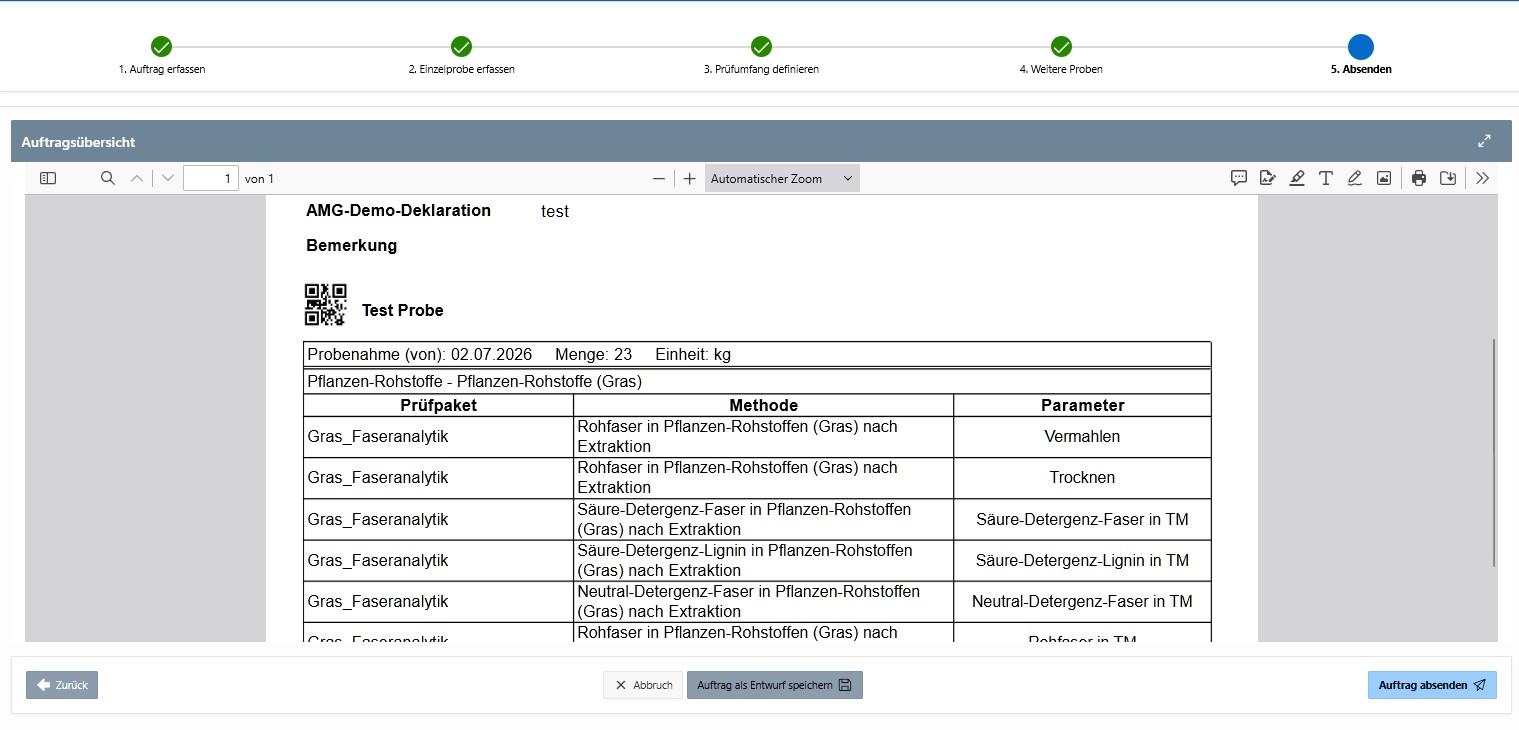The image size is (1519, 730).
Task: Open the find-in-document search icon
Action: [108, 178]
